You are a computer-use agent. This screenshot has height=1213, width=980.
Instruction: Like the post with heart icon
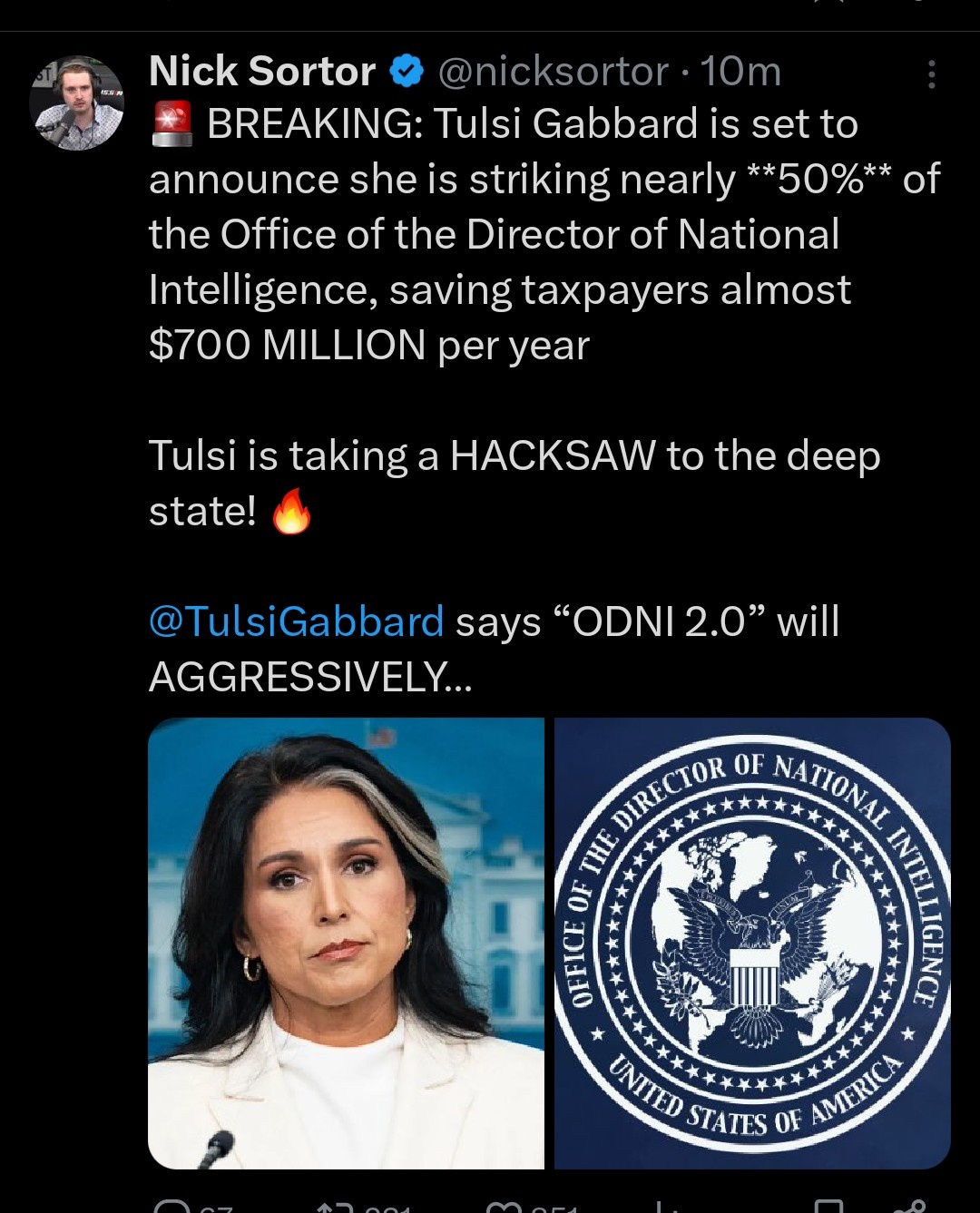(501, 1207)
